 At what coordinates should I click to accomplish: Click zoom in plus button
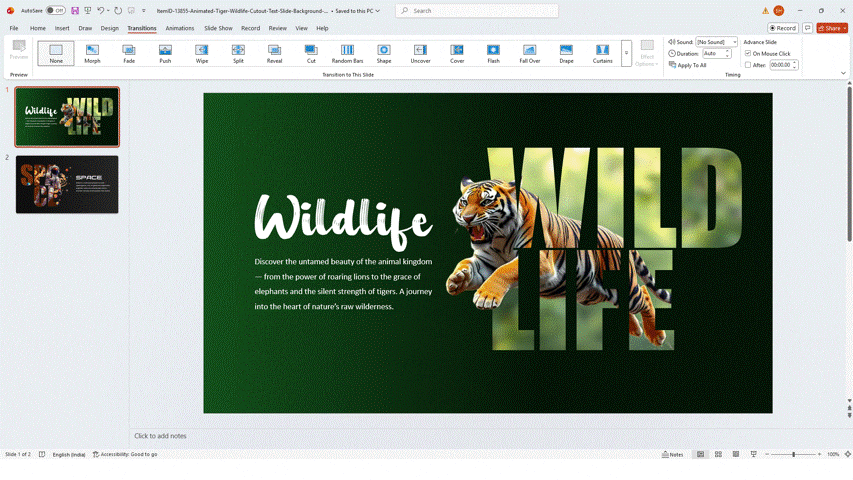pos(819,454)
